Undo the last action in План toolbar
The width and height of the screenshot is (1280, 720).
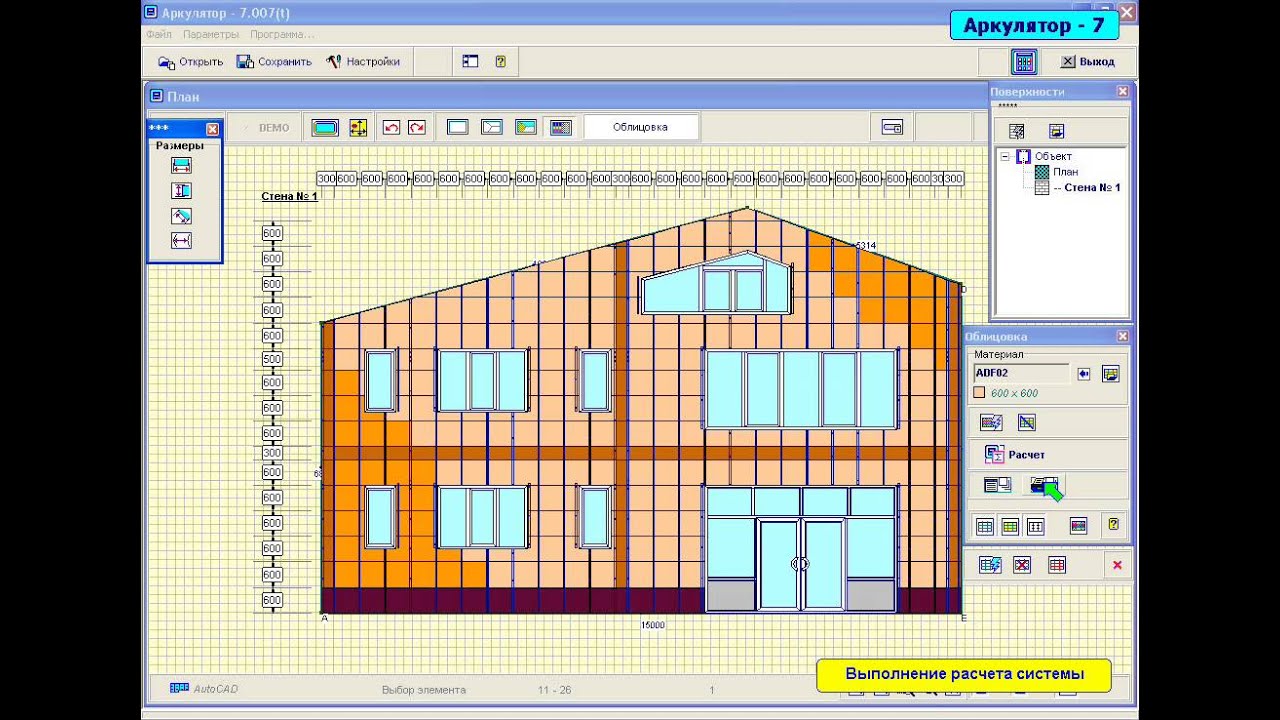click(x=391, y=128)
